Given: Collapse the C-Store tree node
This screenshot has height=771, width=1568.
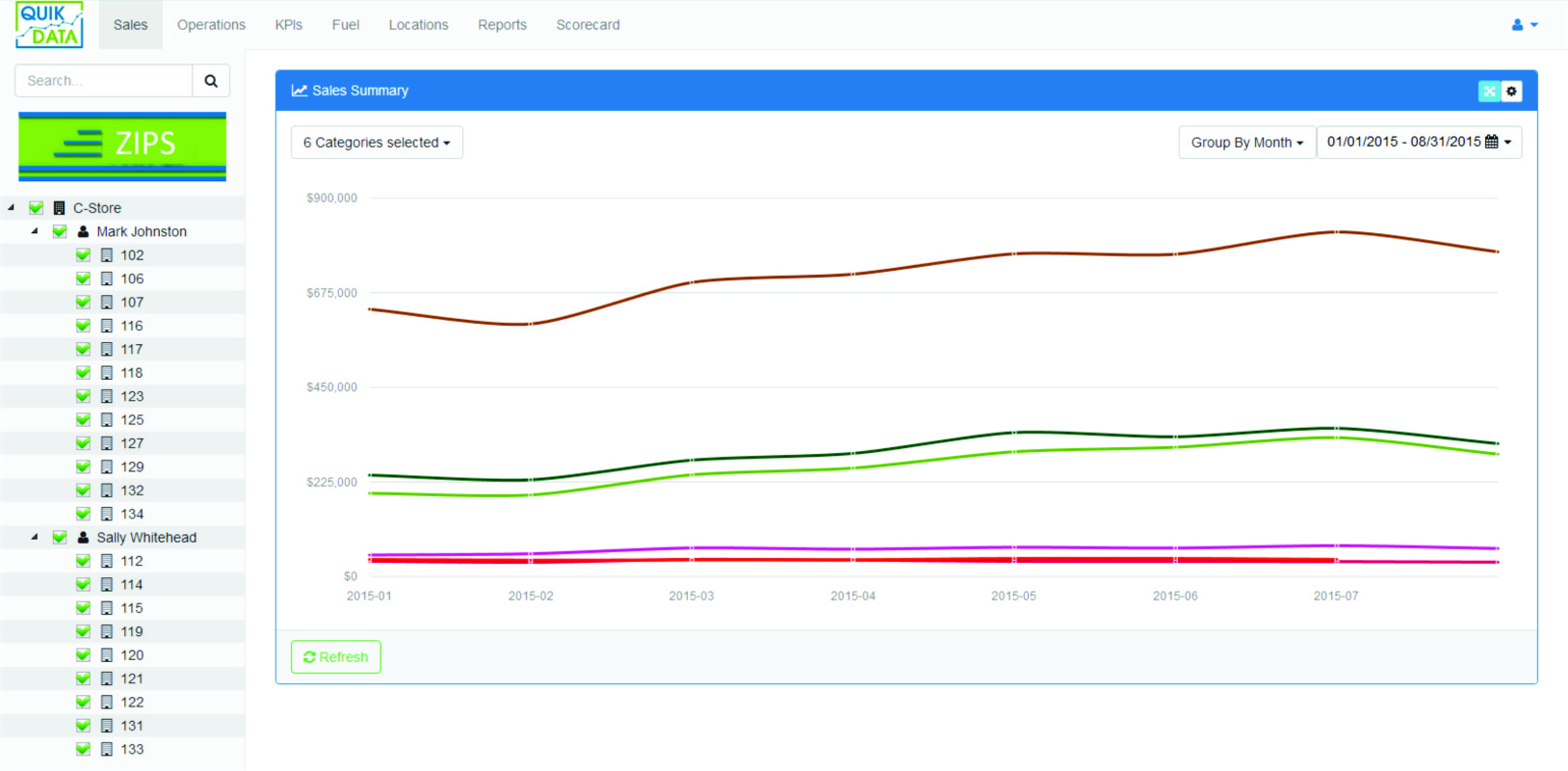Looking at the screenshot, I should click(x=12, y=208).
